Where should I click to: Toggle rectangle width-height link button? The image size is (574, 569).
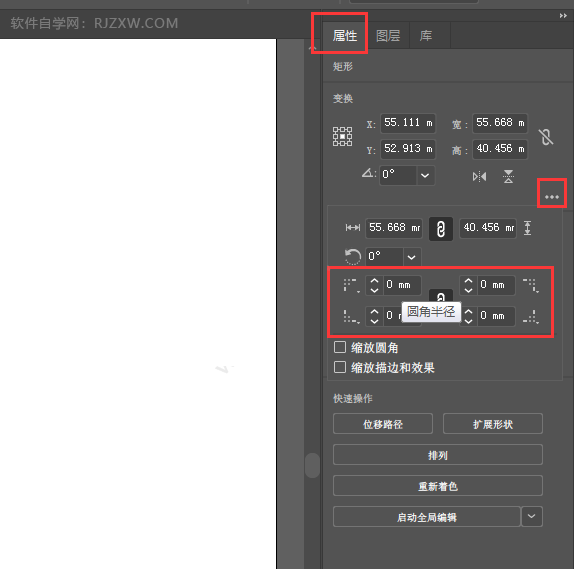441,229
